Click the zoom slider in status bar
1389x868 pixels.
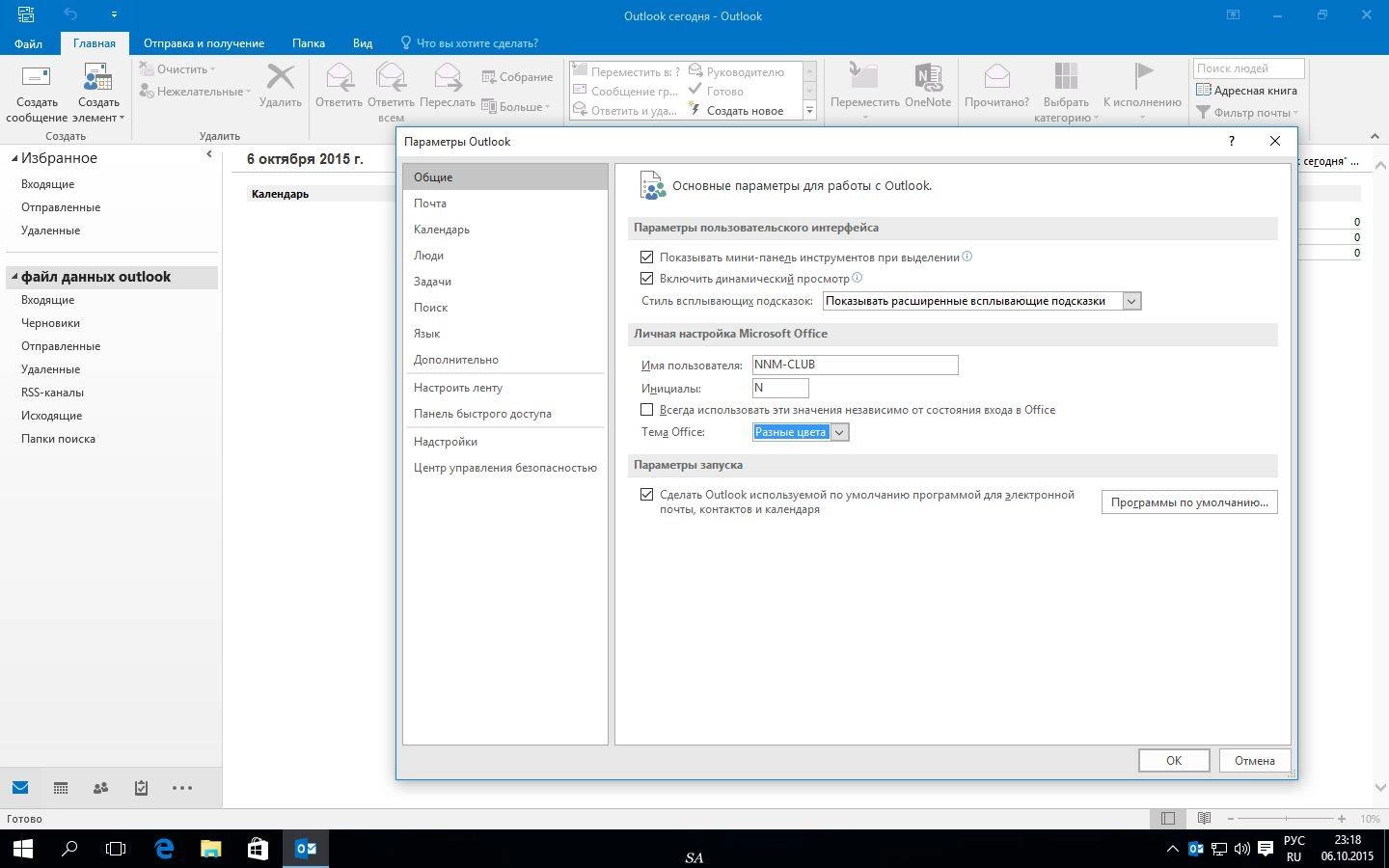click(1285, 818)
